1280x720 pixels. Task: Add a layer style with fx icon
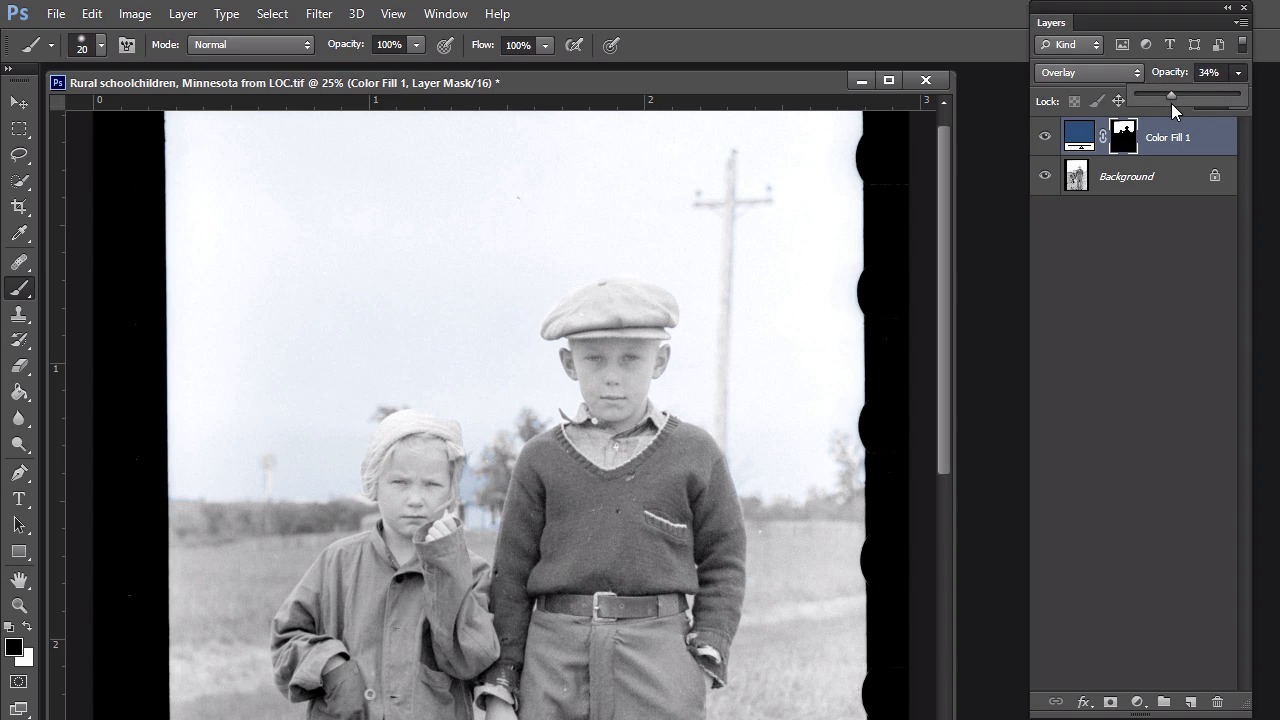1083,702
